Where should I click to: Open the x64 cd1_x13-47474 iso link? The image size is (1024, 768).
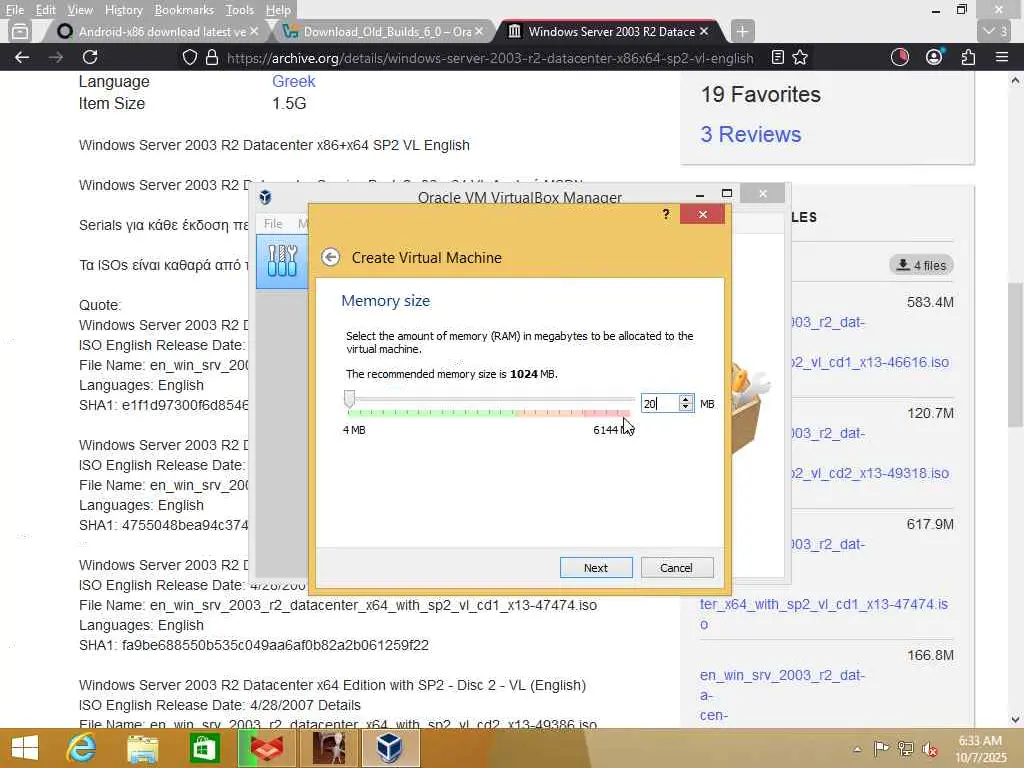tap(824, 614)
